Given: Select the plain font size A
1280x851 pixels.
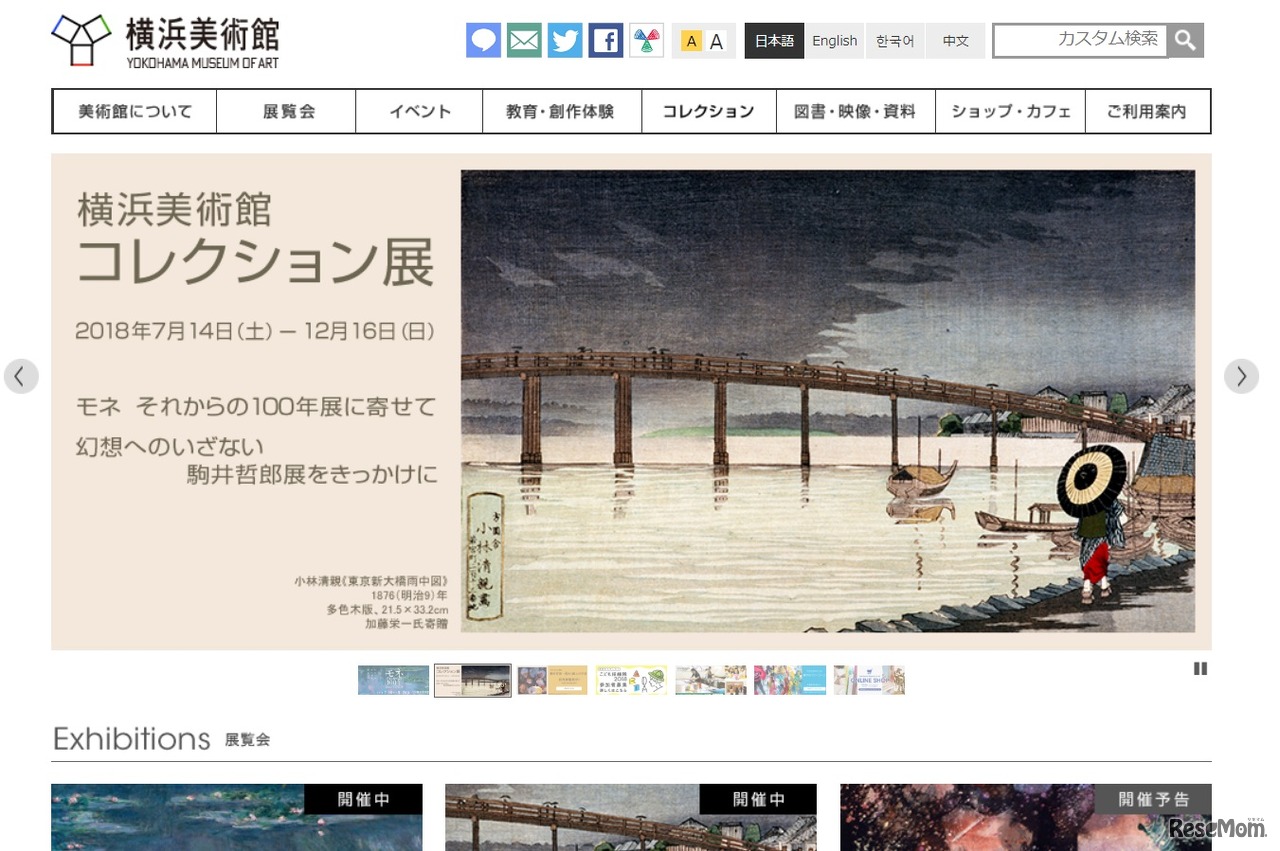Looking at the screenshot, I should pyautogui.click(x=716, y=41).
